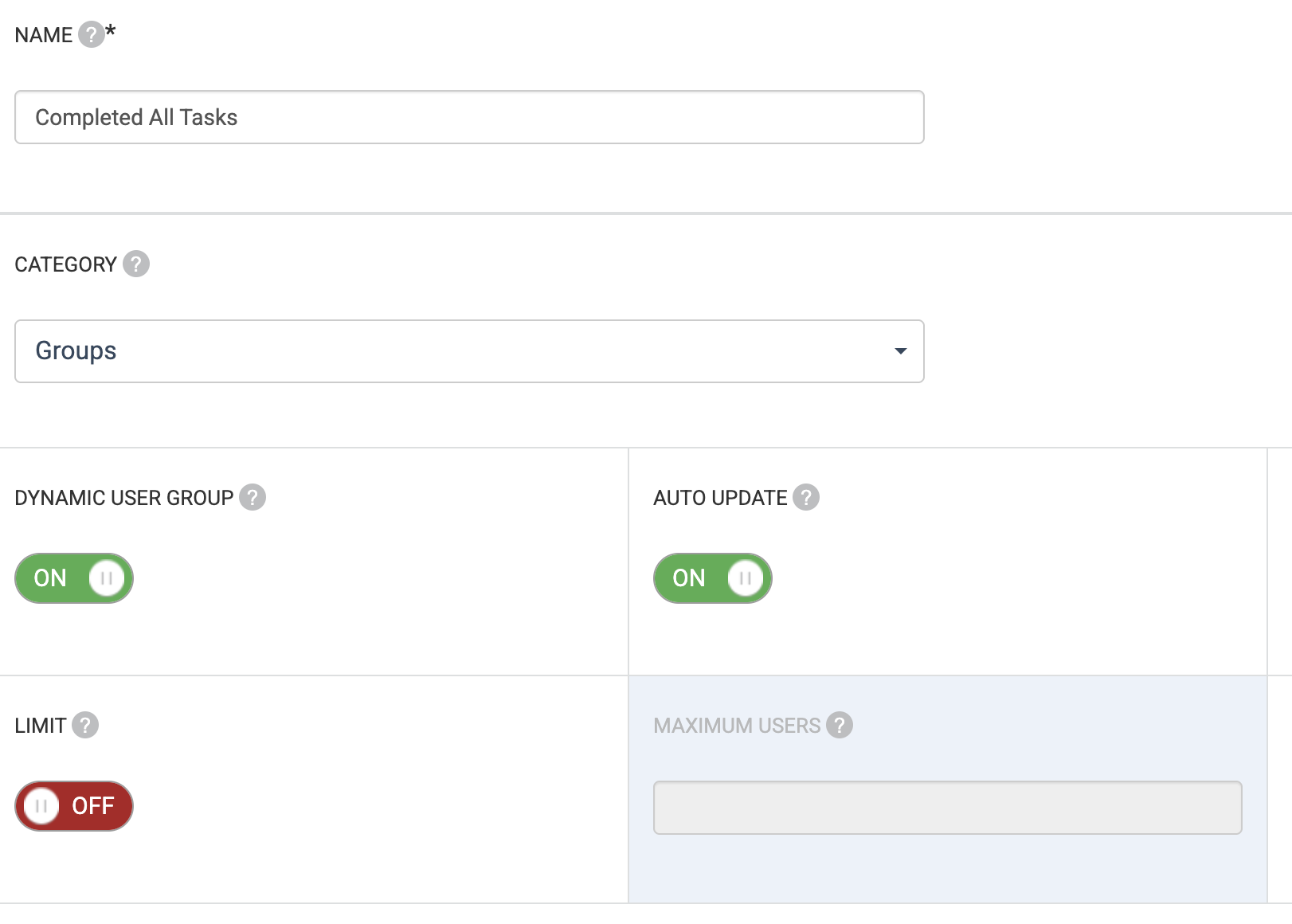Open help for Dynamic User Group
Screen dimensions: 1292x924
(x=253, y=497)
